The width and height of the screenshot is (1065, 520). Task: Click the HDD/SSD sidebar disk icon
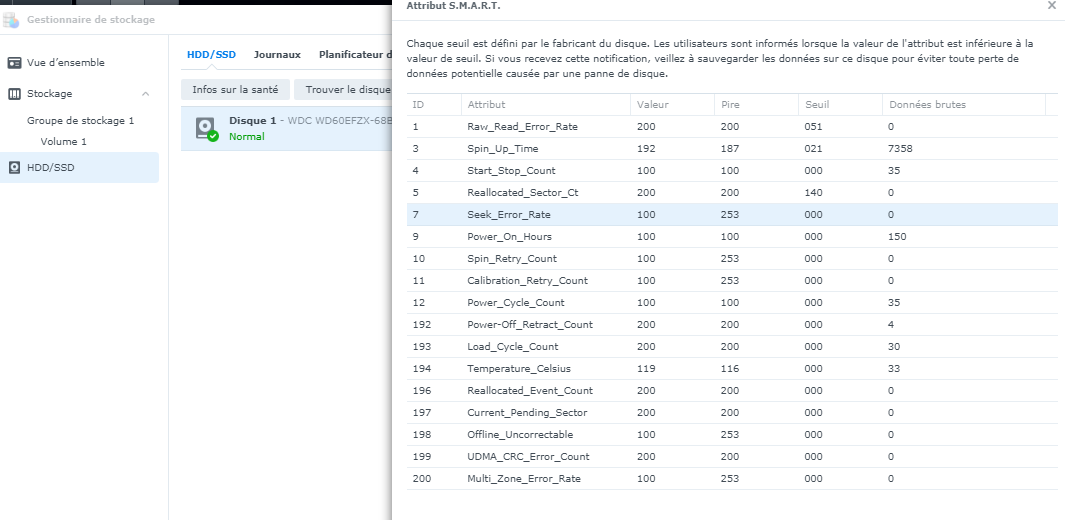tap(14, 168)
